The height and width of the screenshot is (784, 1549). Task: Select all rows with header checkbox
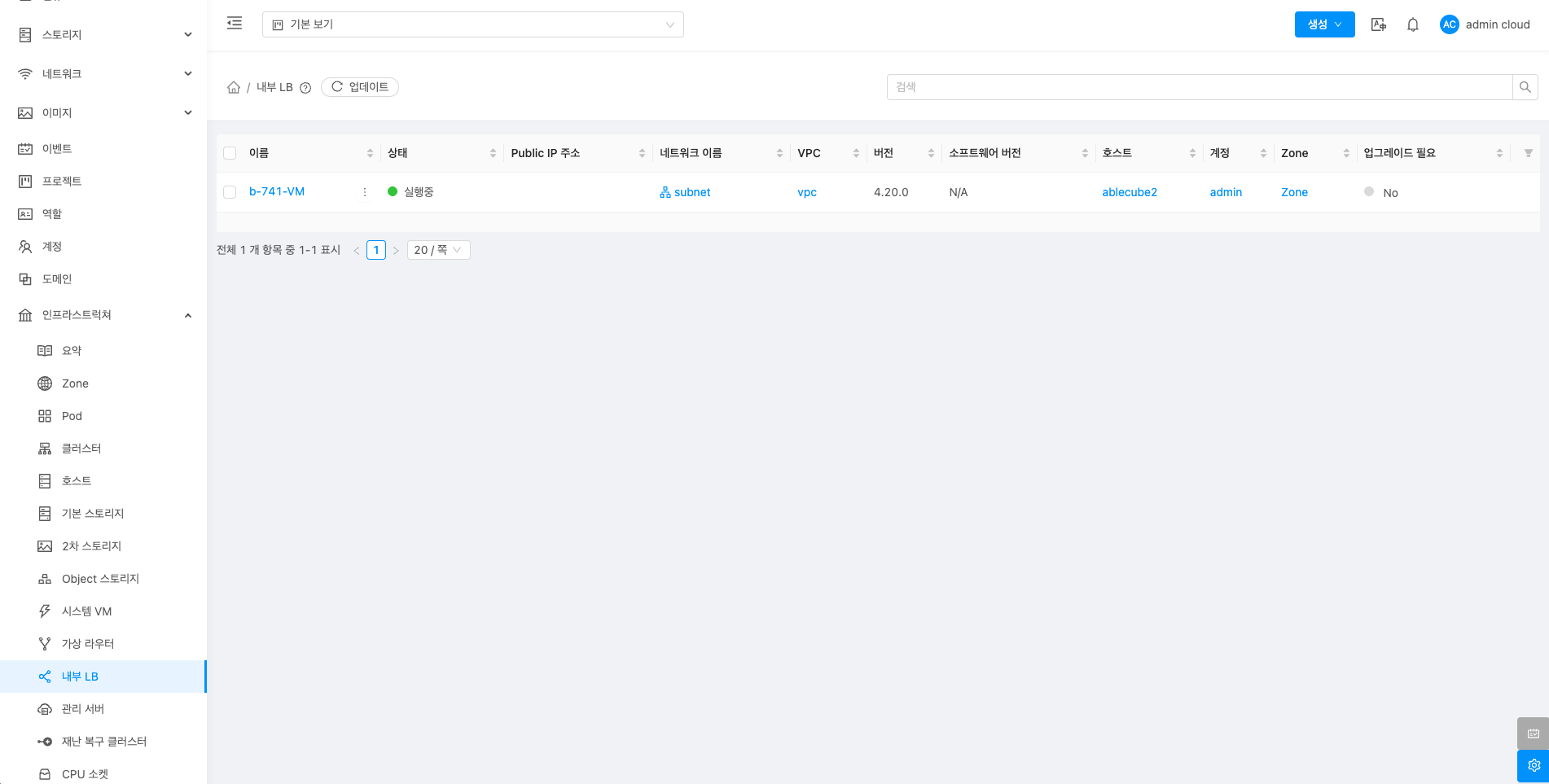[x=230, y=153]
